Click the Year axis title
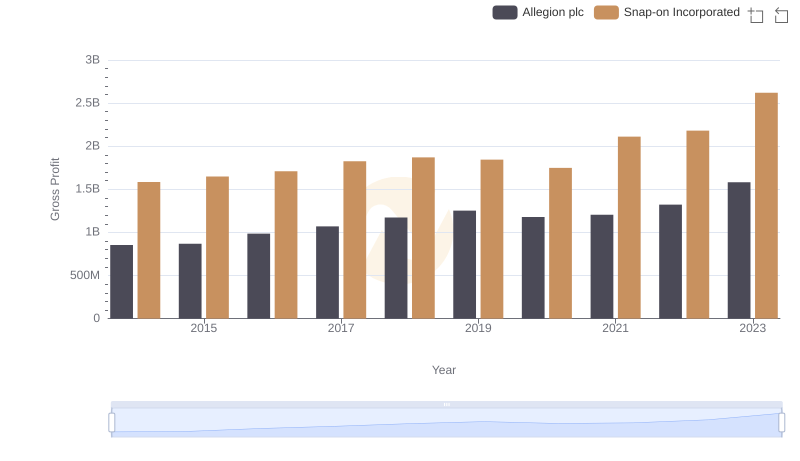The width and height of the screenshot is (800, 461). [x=444, y=370]
